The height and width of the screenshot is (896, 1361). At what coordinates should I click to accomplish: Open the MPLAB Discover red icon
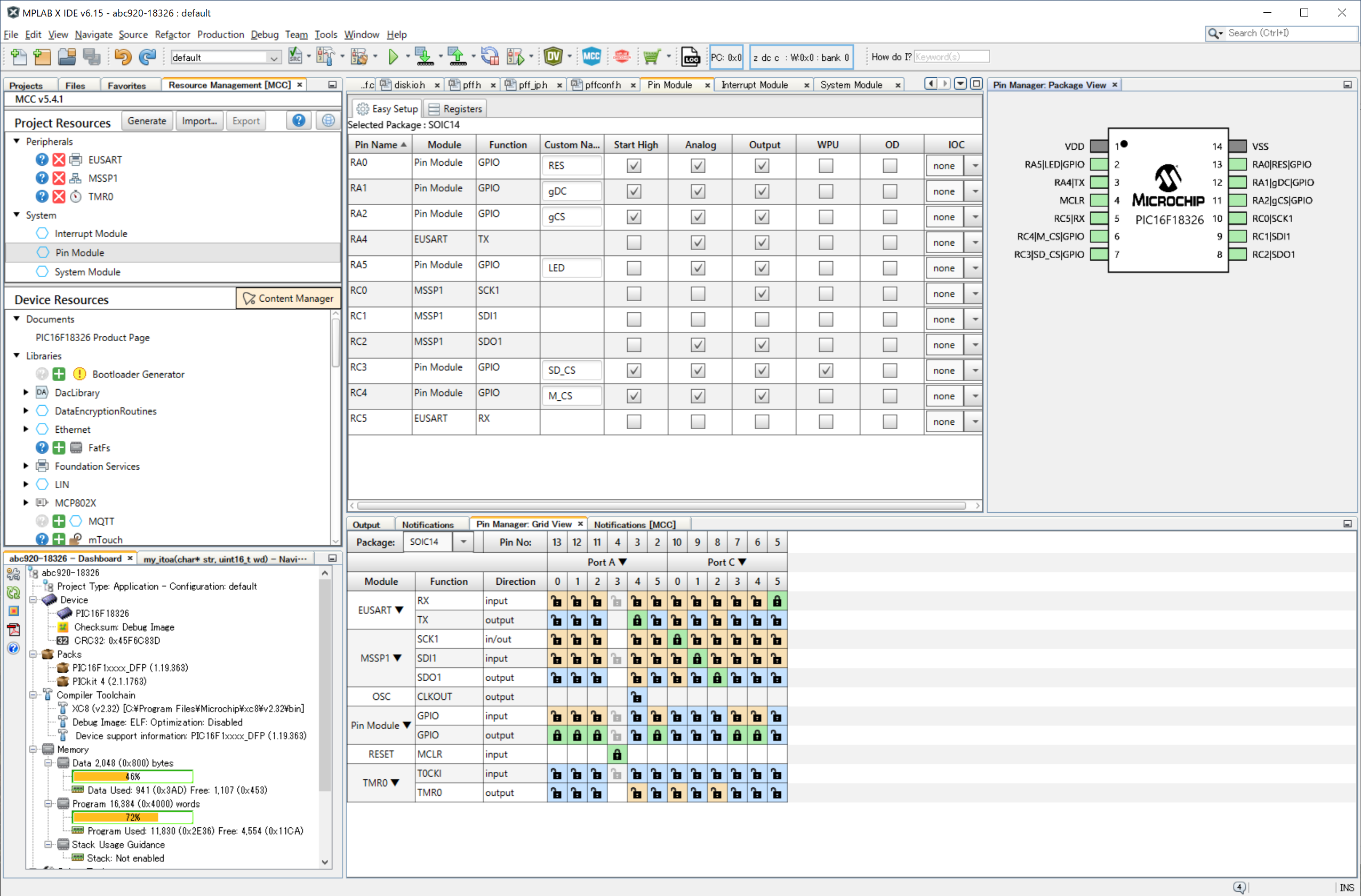coord(622,56)
